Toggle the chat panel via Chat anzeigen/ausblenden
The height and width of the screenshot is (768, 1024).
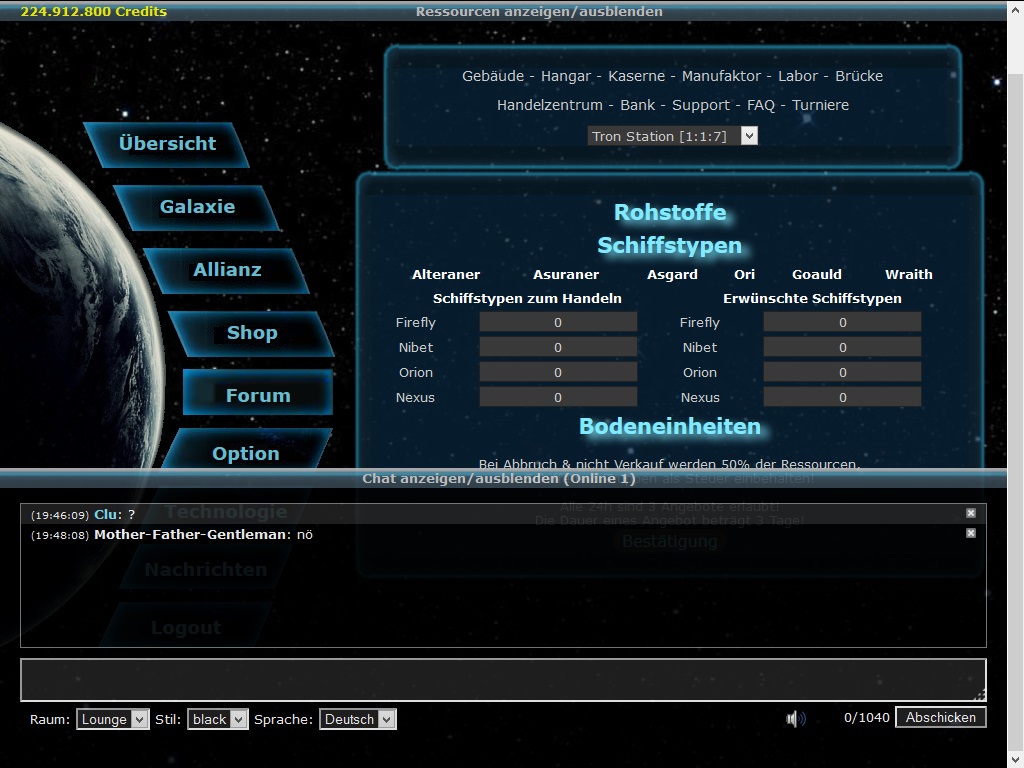(x=498, y=479)
